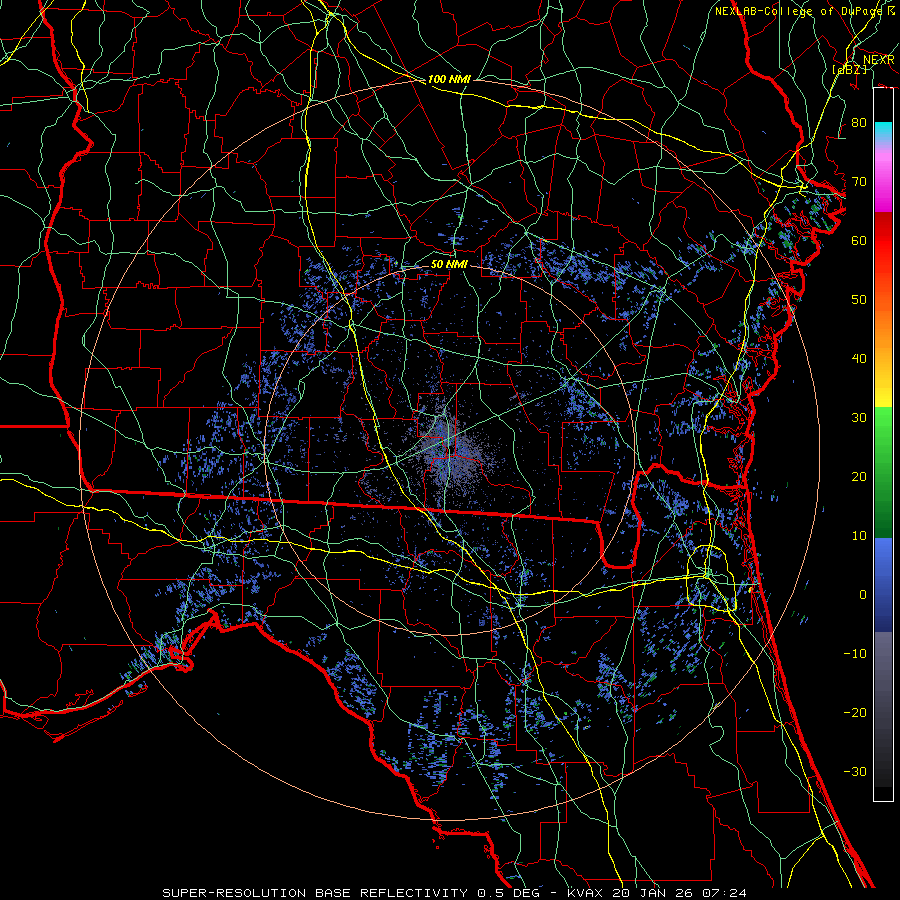Screen dimensions: 900x900
Task: Click the 20 value on the dBZ scale
Action: click(x=859, y=477)
